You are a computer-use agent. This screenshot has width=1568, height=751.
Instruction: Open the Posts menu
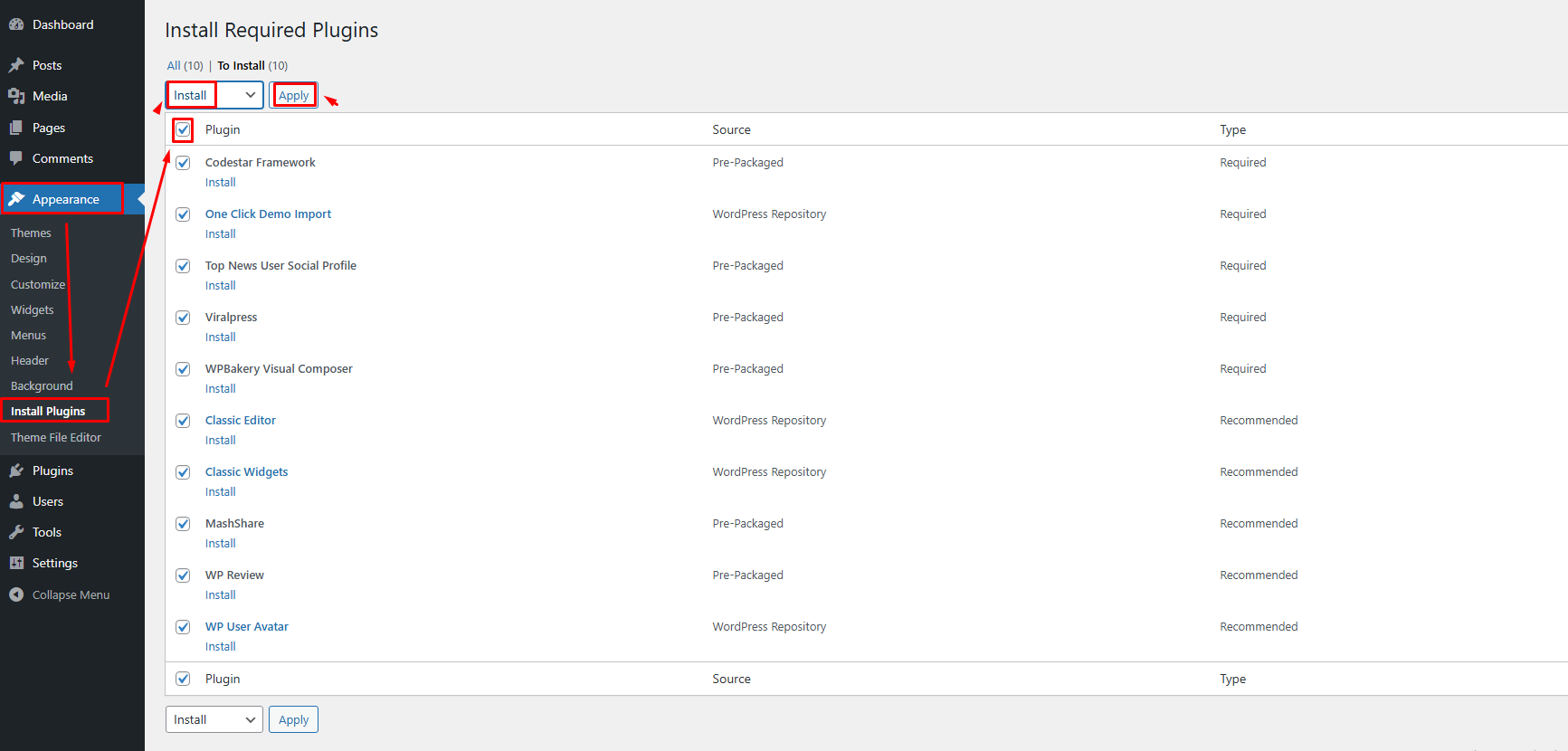[47, 65]
